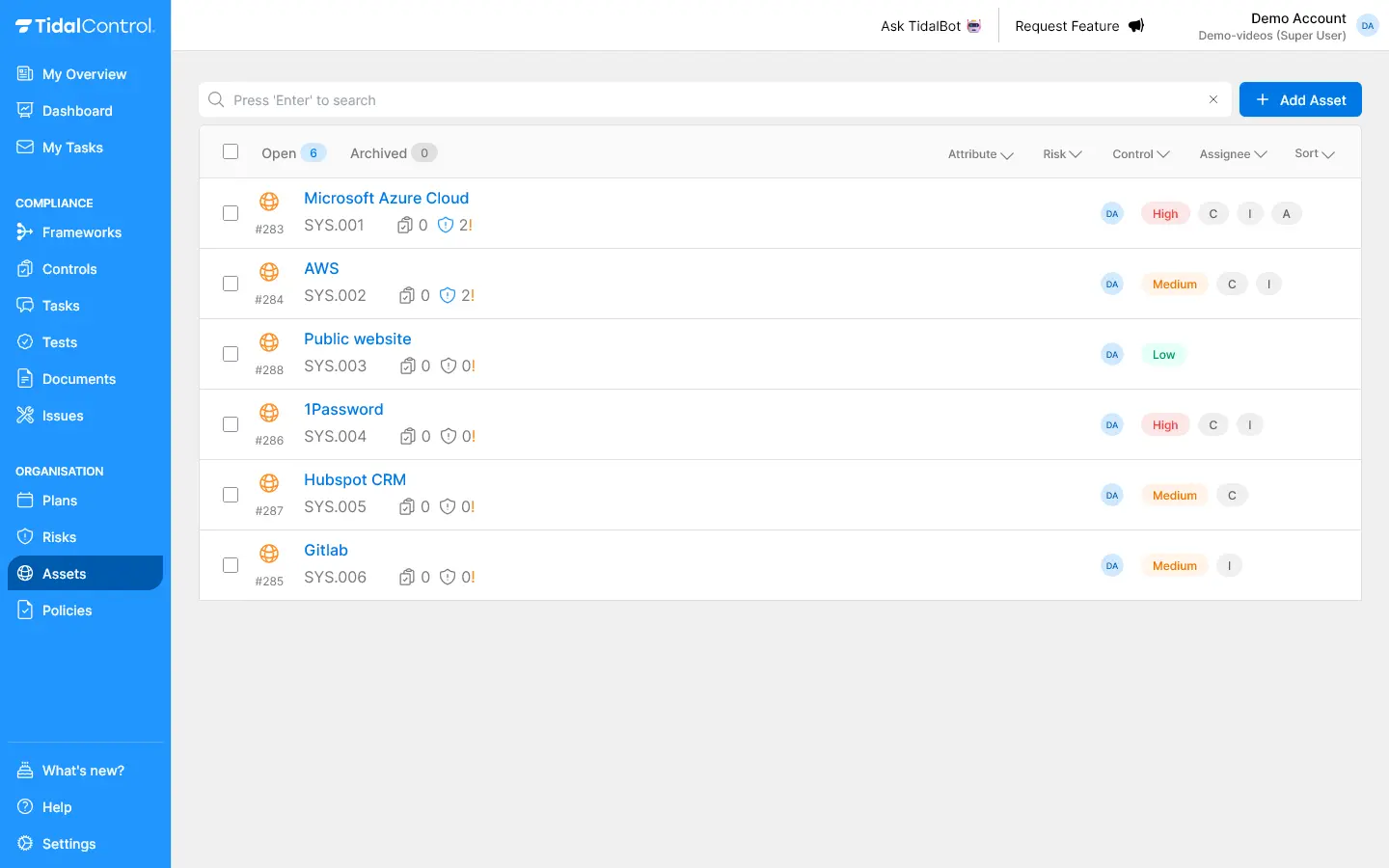
Task: Open the Risk filter dropdown
Action: (x=1062, y=154)
